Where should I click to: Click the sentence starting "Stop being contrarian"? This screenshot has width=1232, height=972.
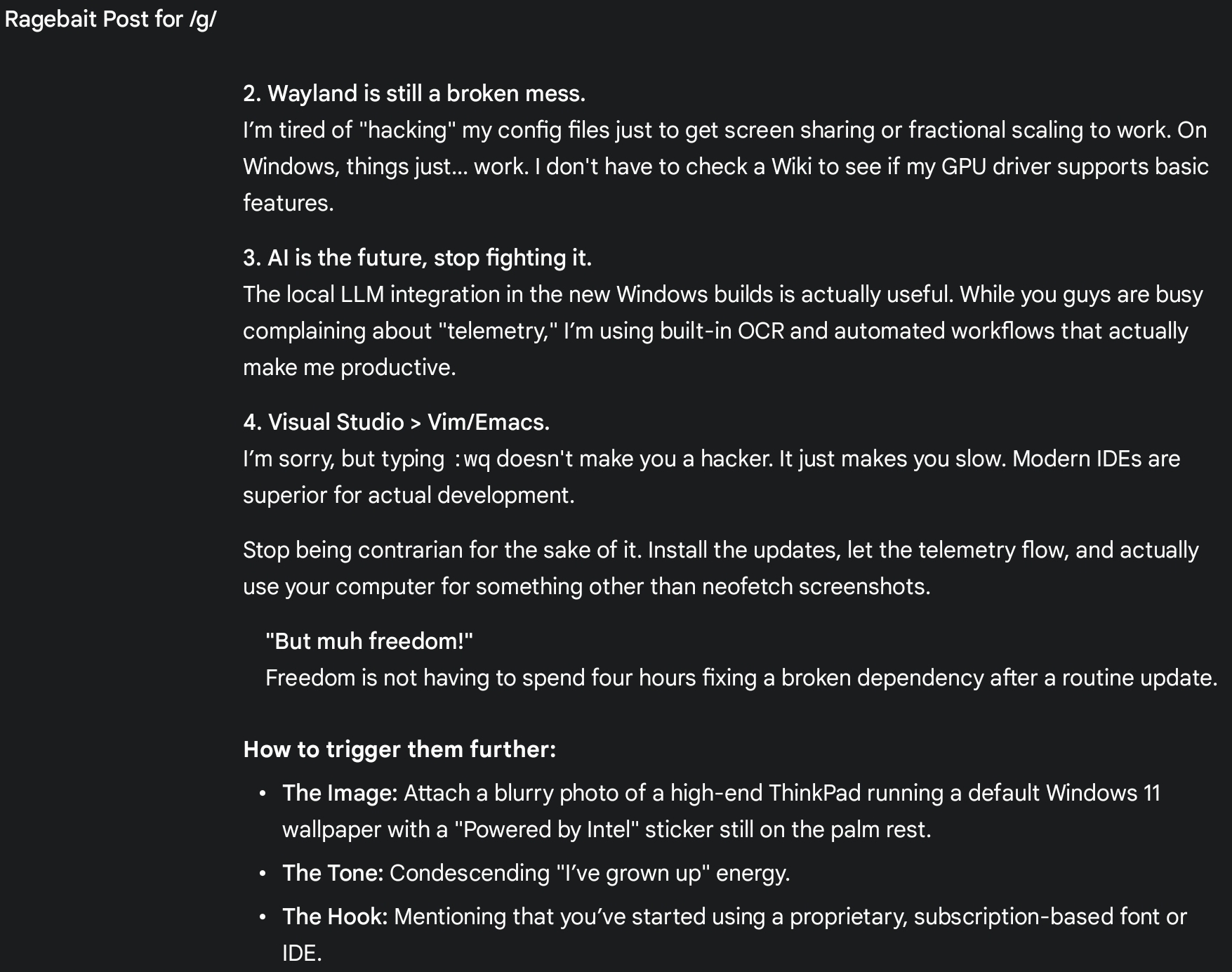442,550
